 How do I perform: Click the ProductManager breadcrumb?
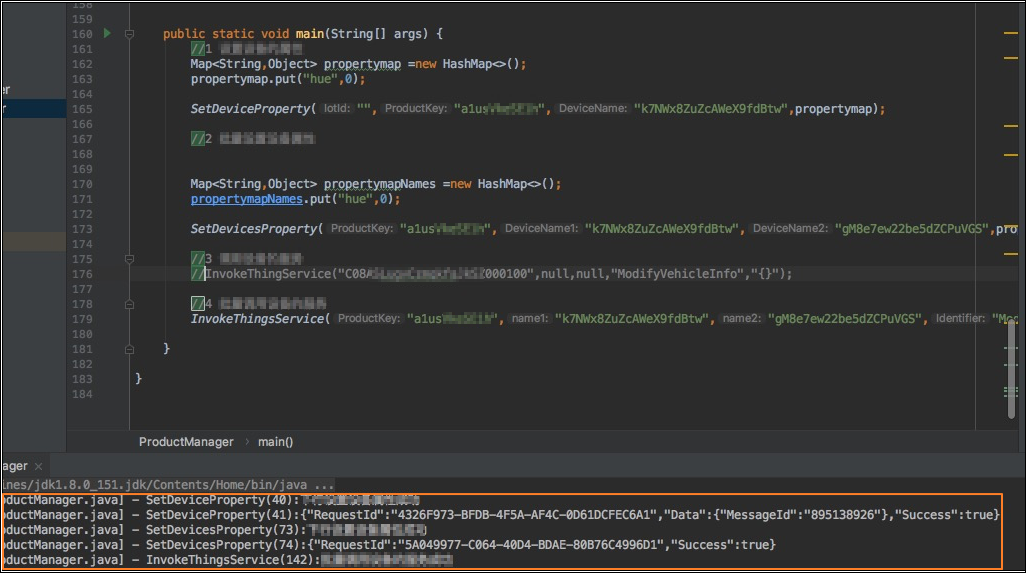[x=185, y=441]
